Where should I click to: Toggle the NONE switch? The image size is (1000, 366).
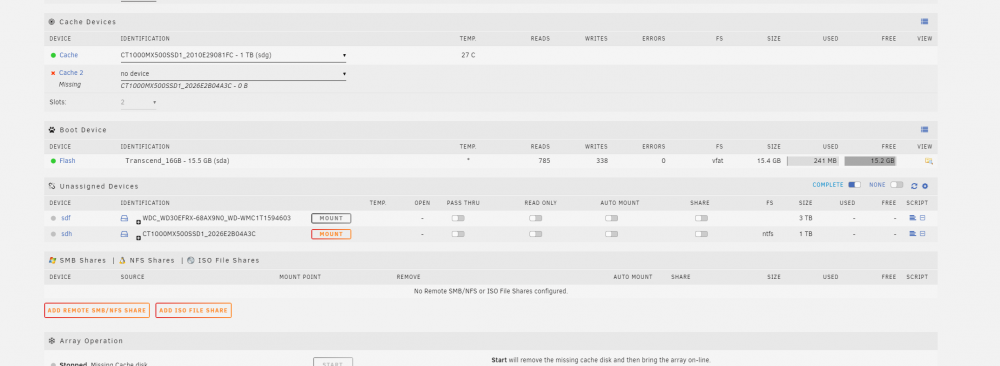[897, 185]
